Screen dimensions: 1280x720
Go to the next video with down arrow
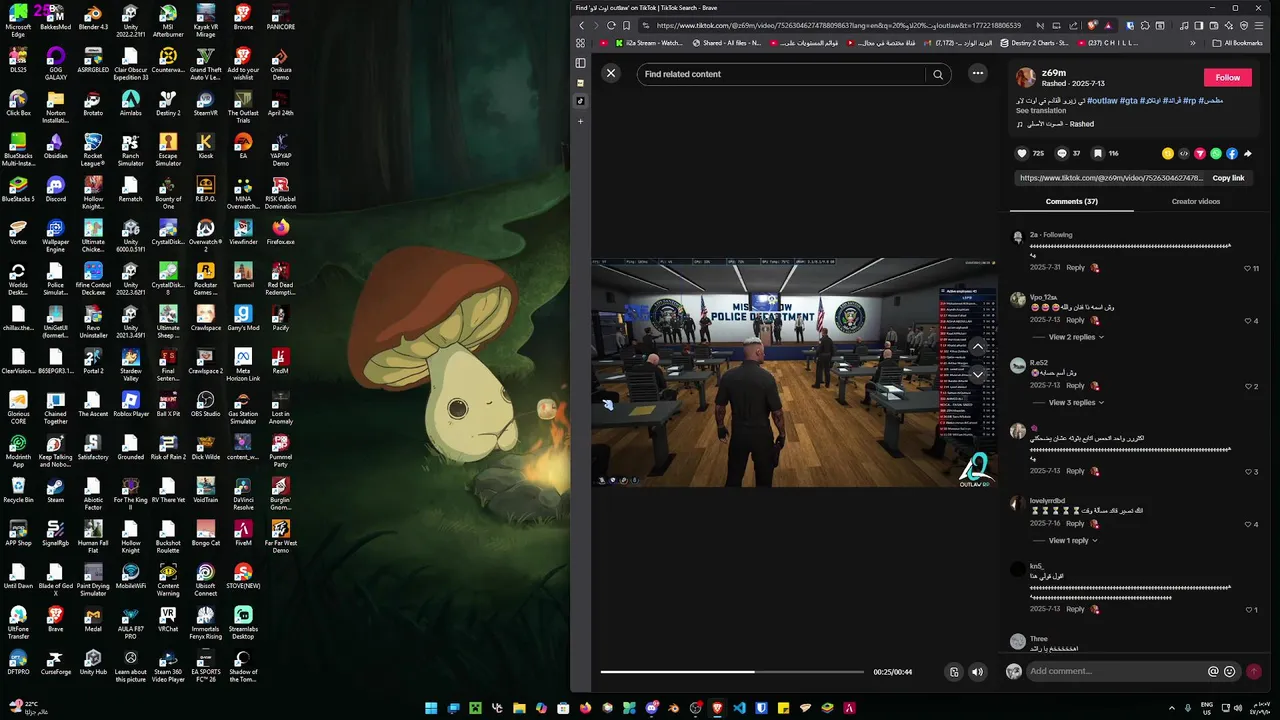(978, 374)
